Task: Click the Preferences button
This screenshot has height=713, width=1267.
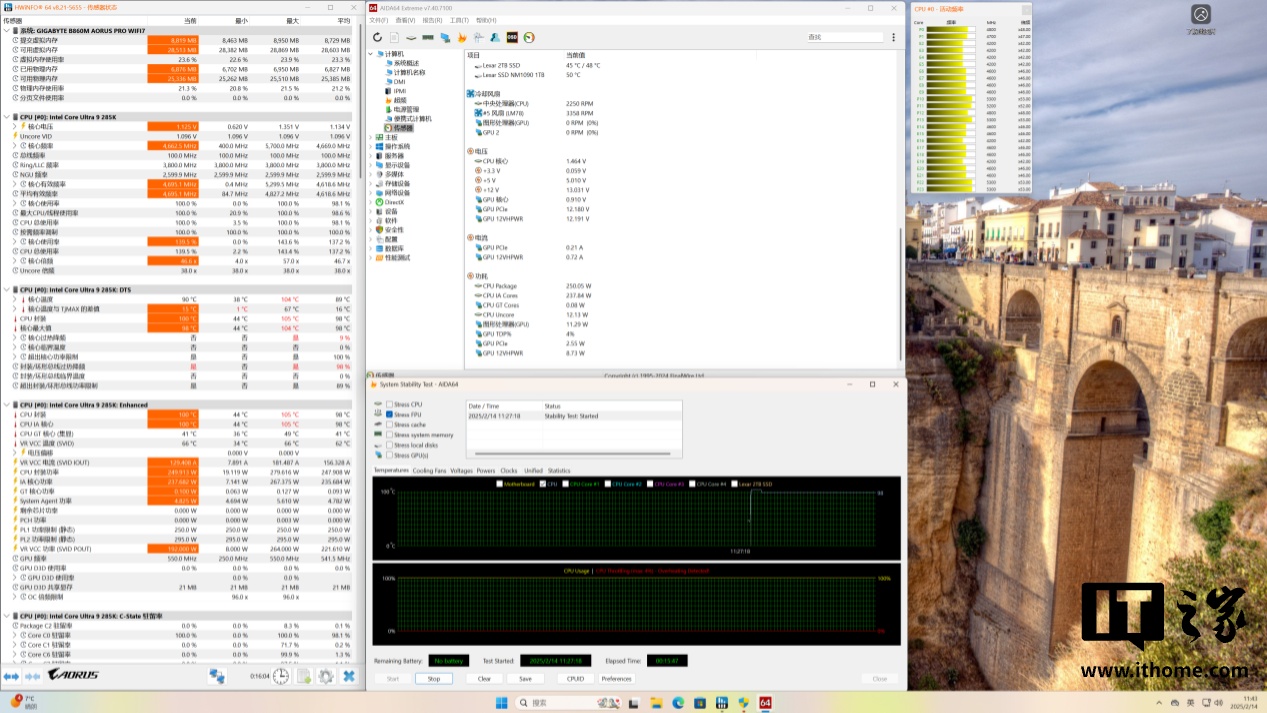Action: coord(616,678)
